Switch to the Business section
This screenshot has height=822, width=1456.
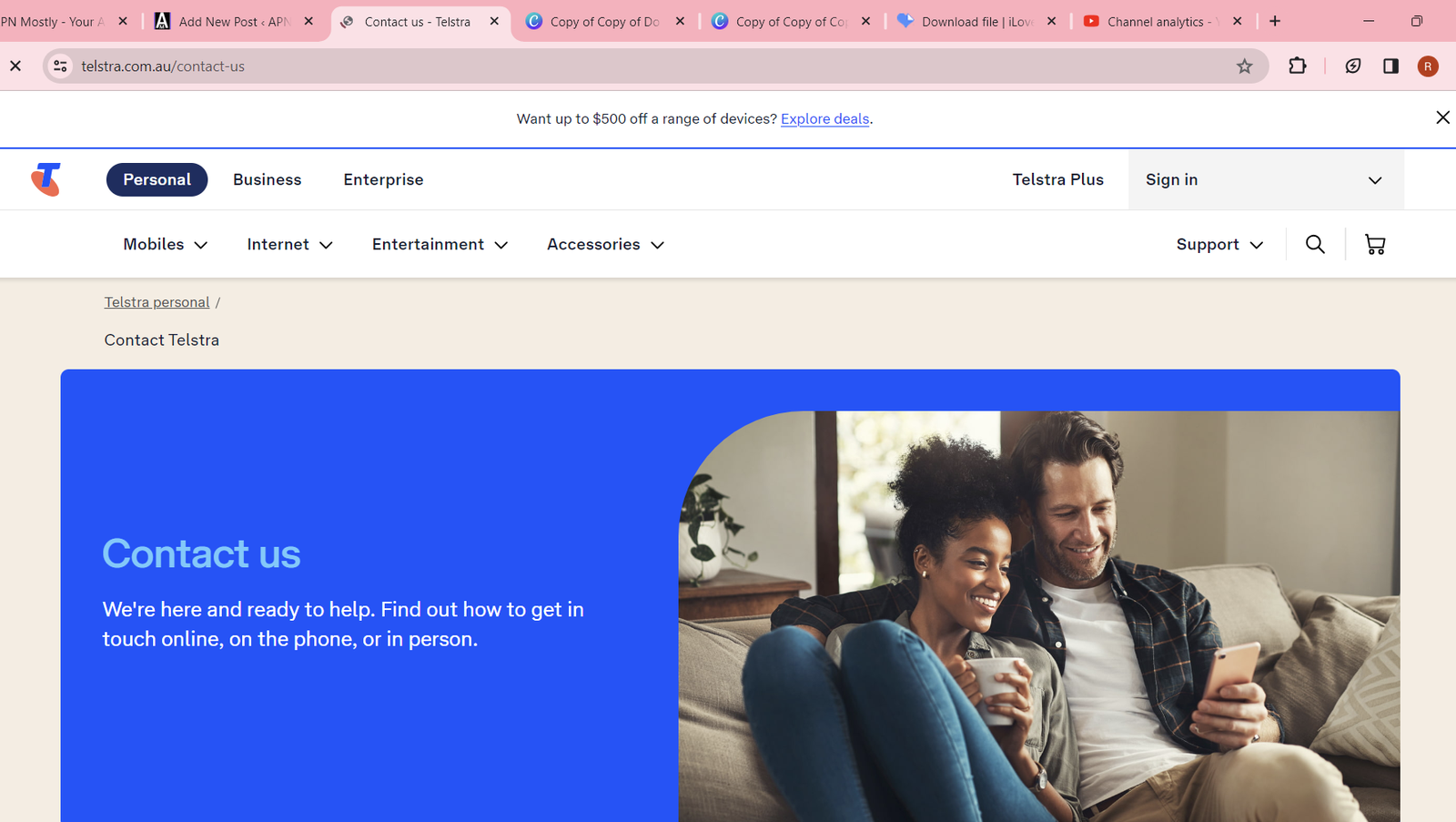click(267, 179)
